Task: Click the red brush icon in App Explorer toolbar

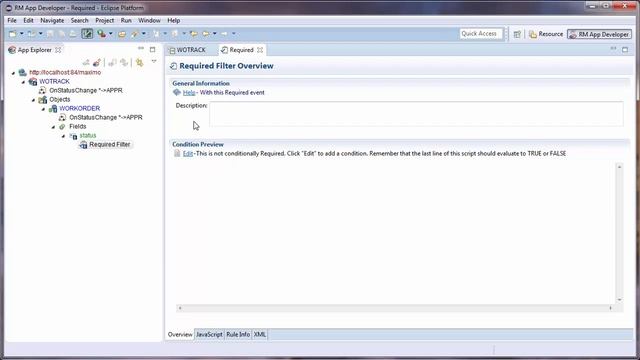Action: [x=97, y=62]
